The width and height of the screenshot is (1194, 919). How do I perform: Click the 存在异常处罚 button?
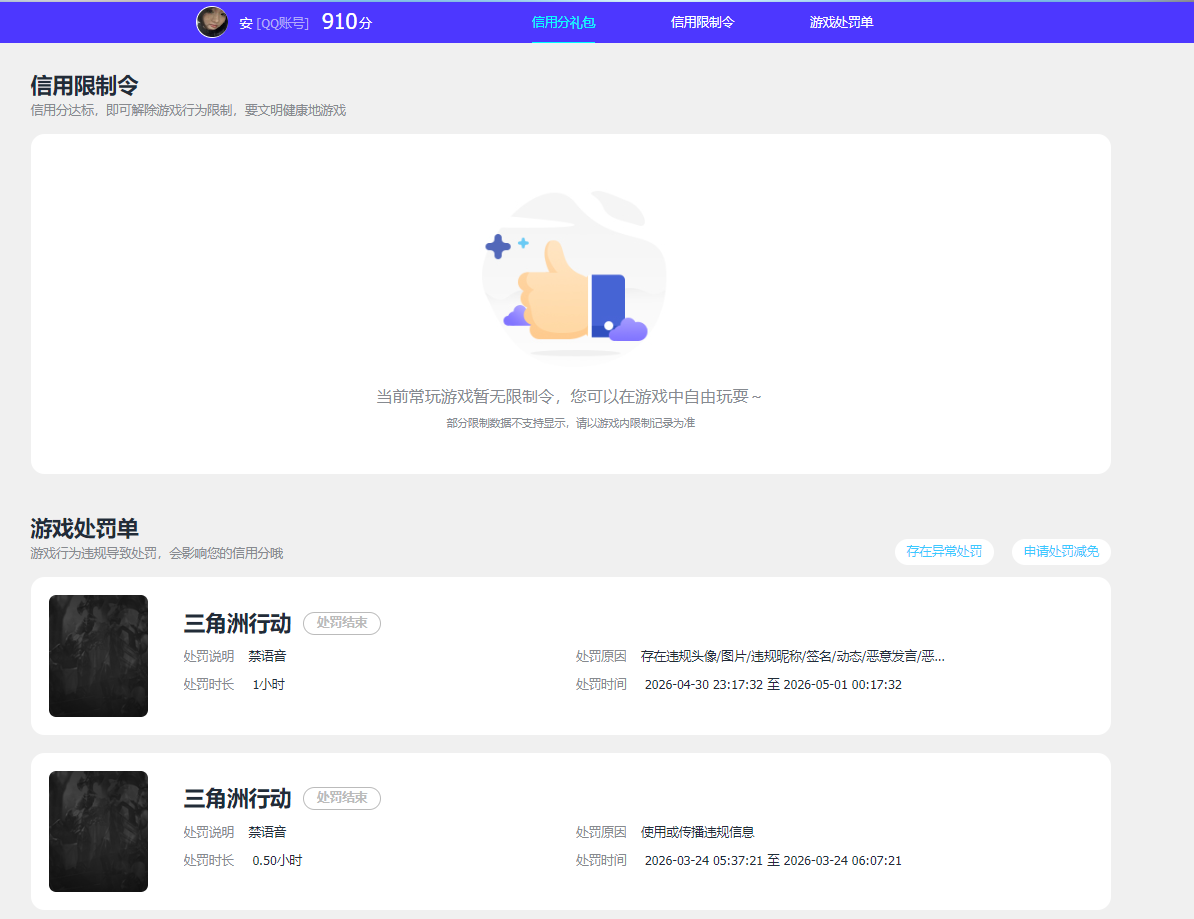[x=944, y=551]
